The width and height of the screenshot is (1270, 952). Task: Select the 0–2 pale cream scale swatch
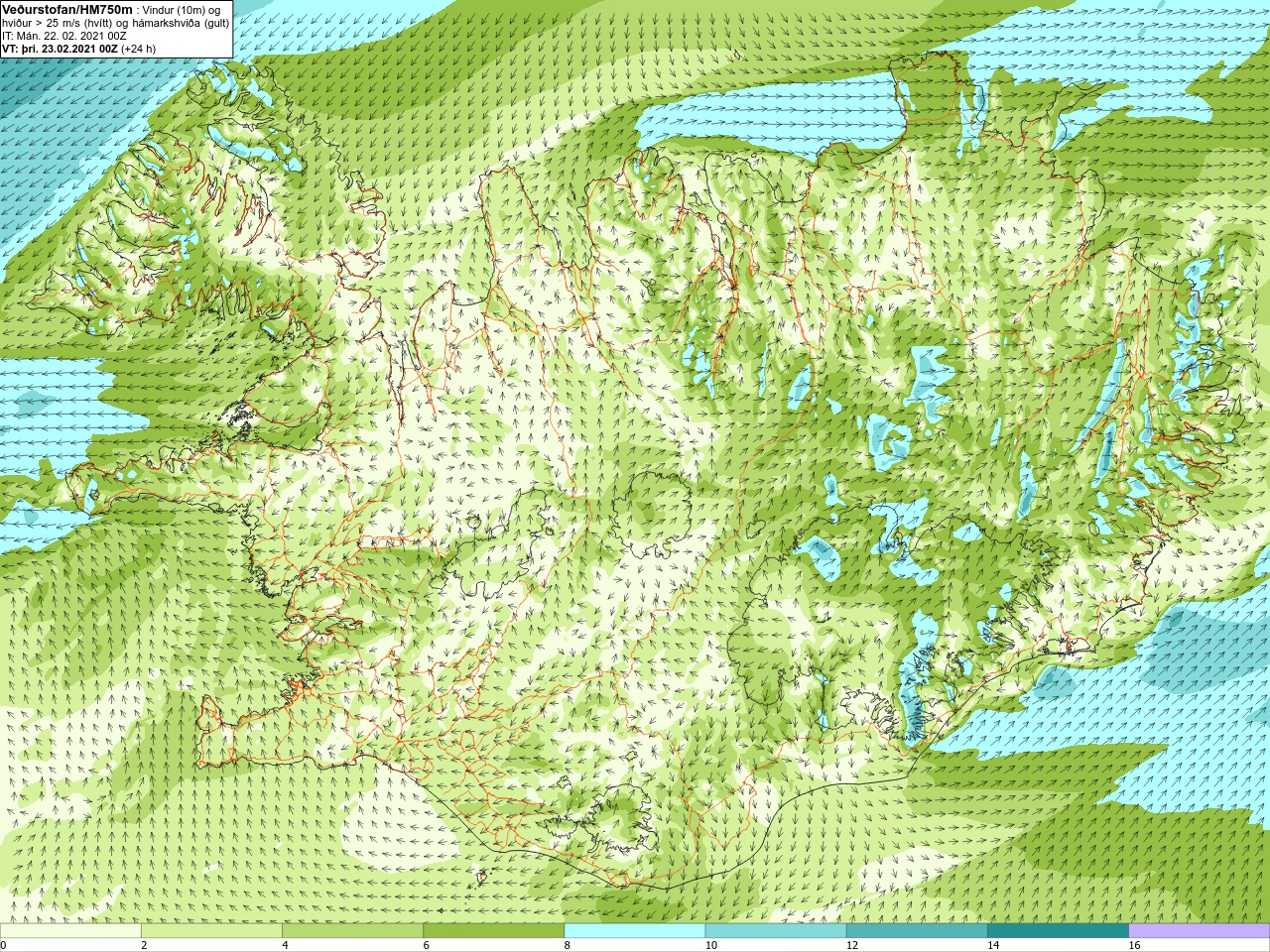(70, 931)
